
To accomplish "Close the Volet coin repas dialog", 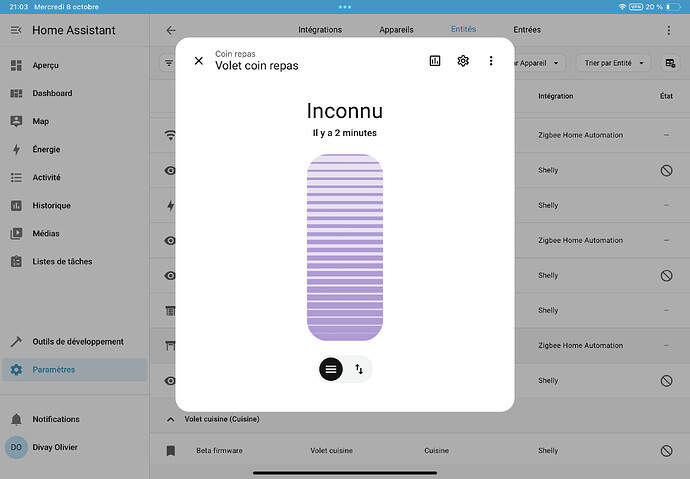I will click(x=199, y=61).
